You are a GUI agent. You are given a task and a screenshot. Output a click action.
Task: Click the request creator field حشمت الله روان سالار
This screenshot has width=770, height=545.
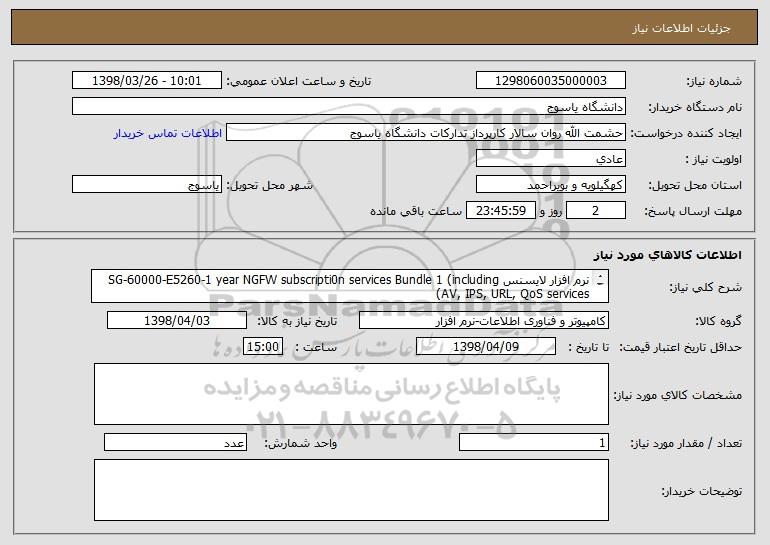pyautogui.click(x=426, y=133)
